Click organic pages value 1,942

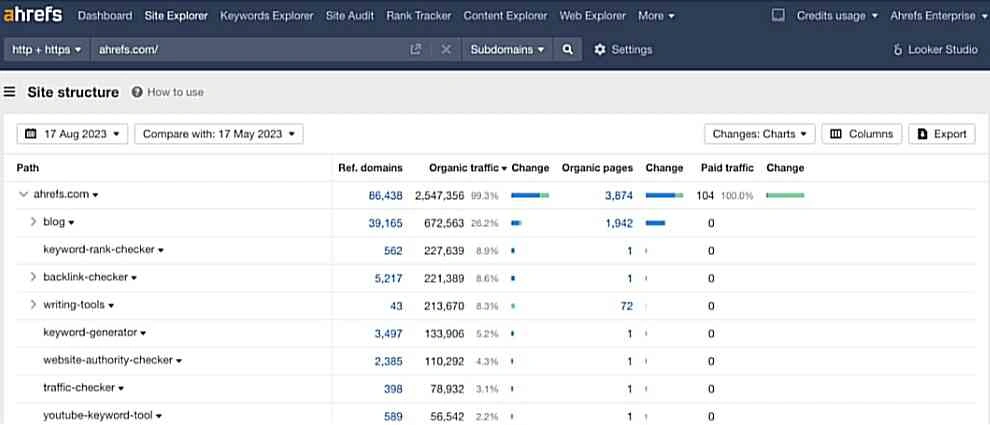(619, 223)
